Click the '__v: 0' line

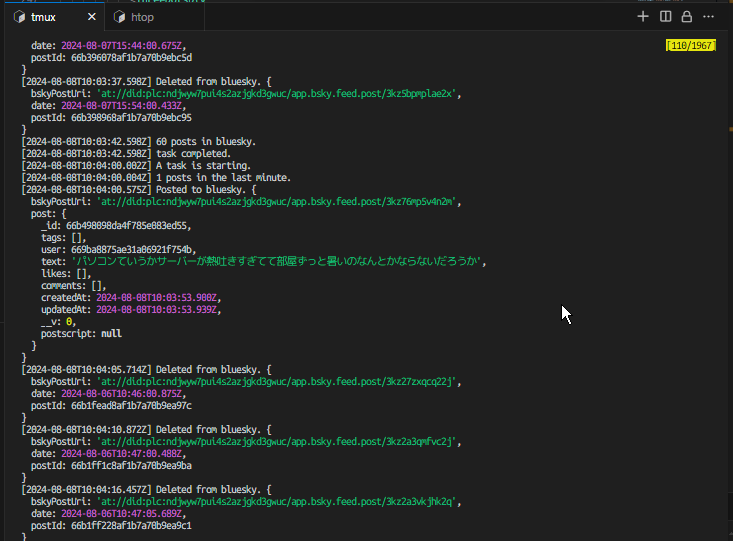58,322
